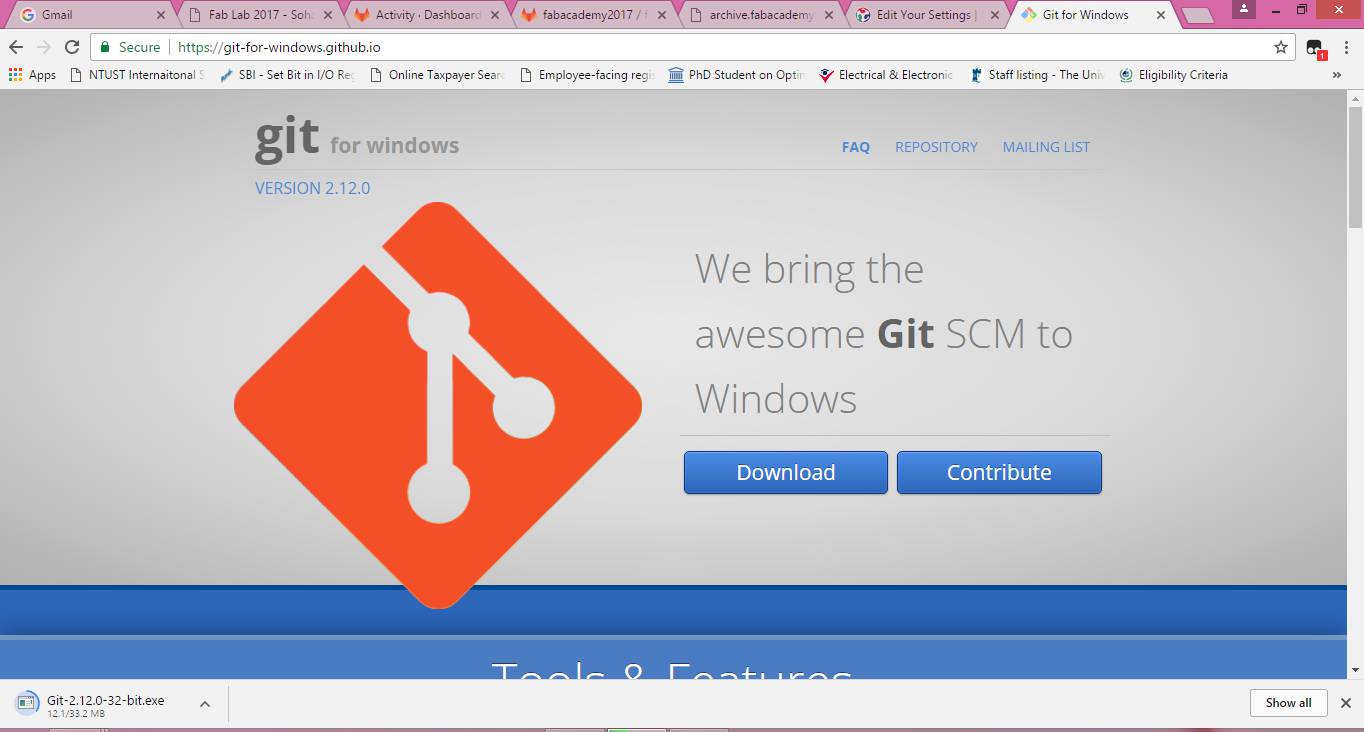Open NTUST International bookmark
The height and width of the screenshot is (732, 1364).
point(137,75)
